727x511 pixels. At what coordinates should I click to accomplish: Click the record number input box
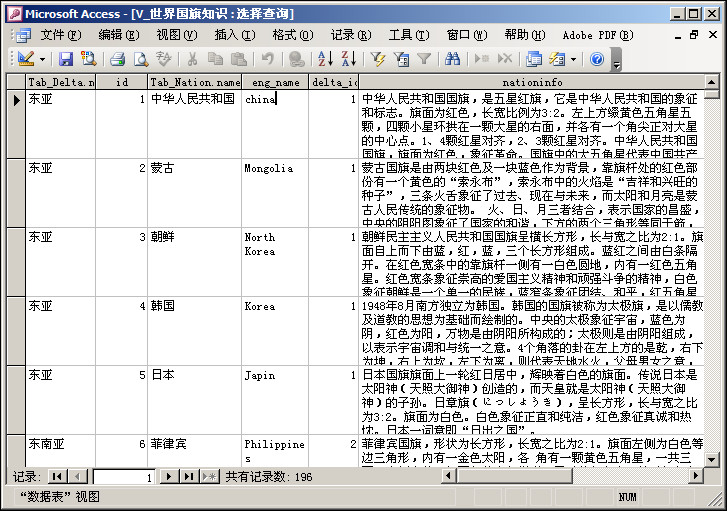[x=124, y=477]
